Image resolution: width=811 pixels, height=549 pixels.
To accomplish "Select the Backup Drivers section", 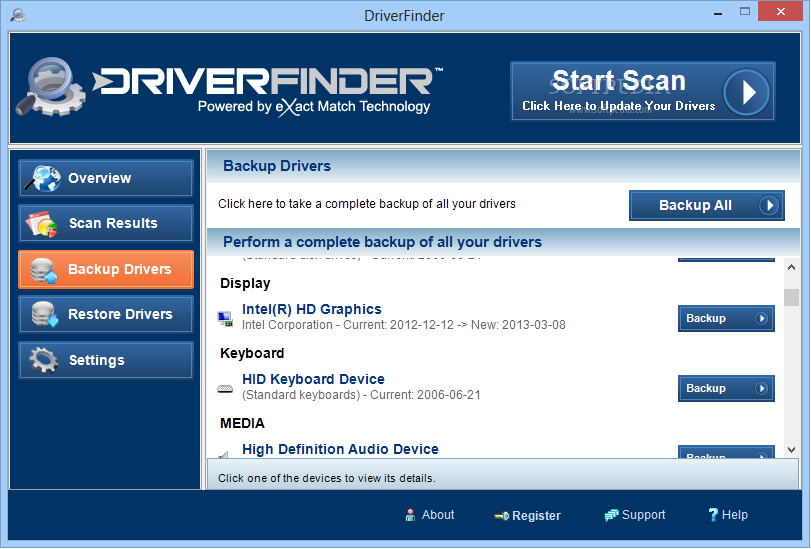I will coord(106,269).
